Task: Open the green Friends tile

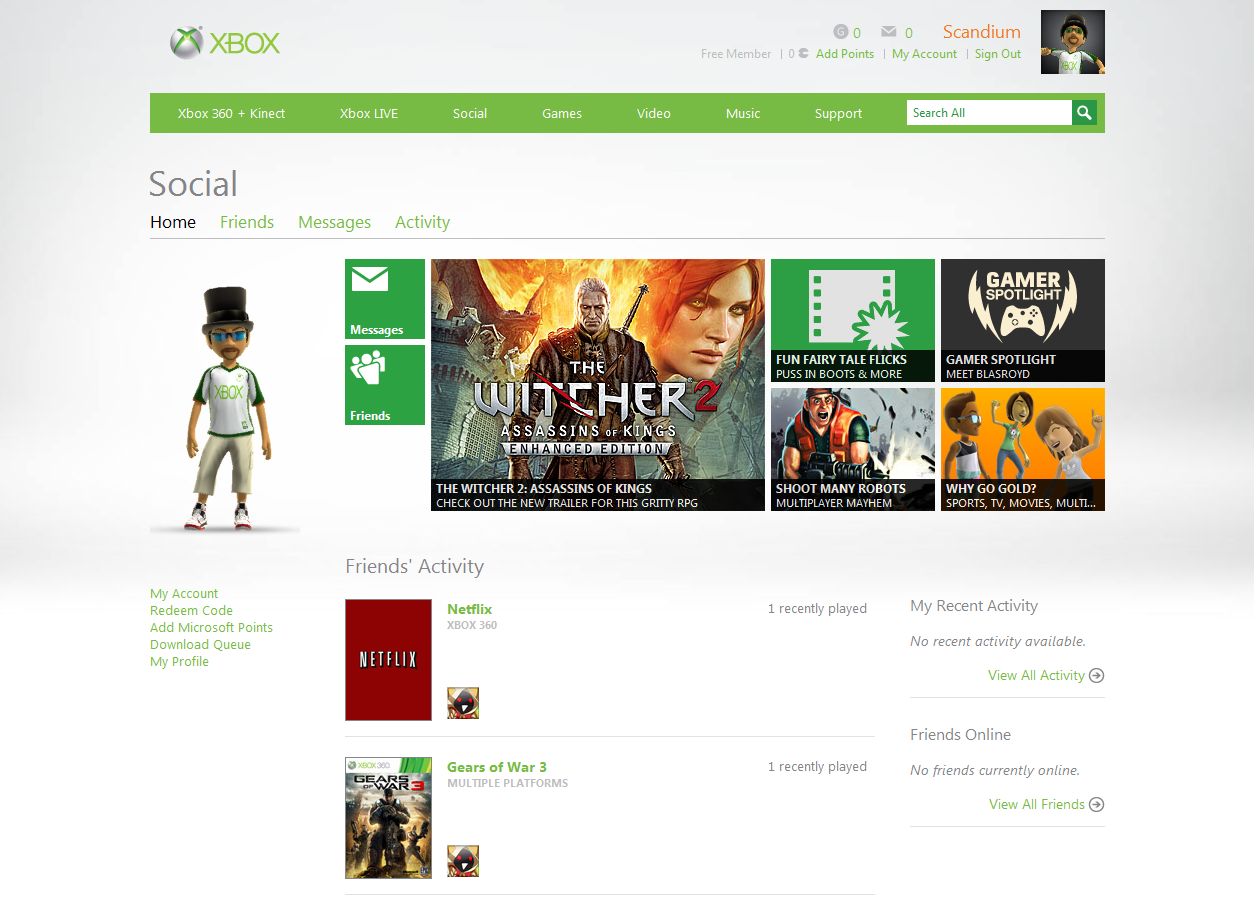Action: point(385,385)
